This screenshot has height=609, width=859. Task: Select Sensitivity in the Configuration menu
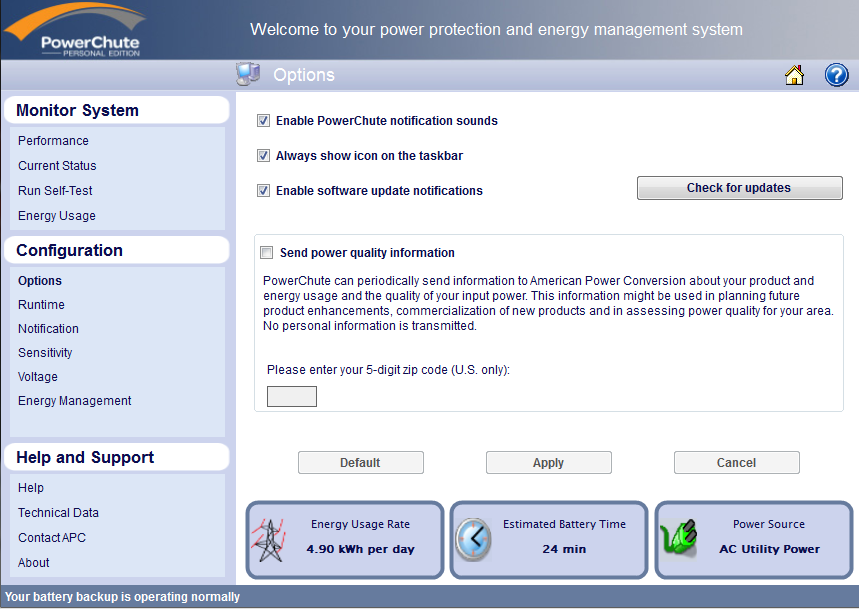[44, 352]
